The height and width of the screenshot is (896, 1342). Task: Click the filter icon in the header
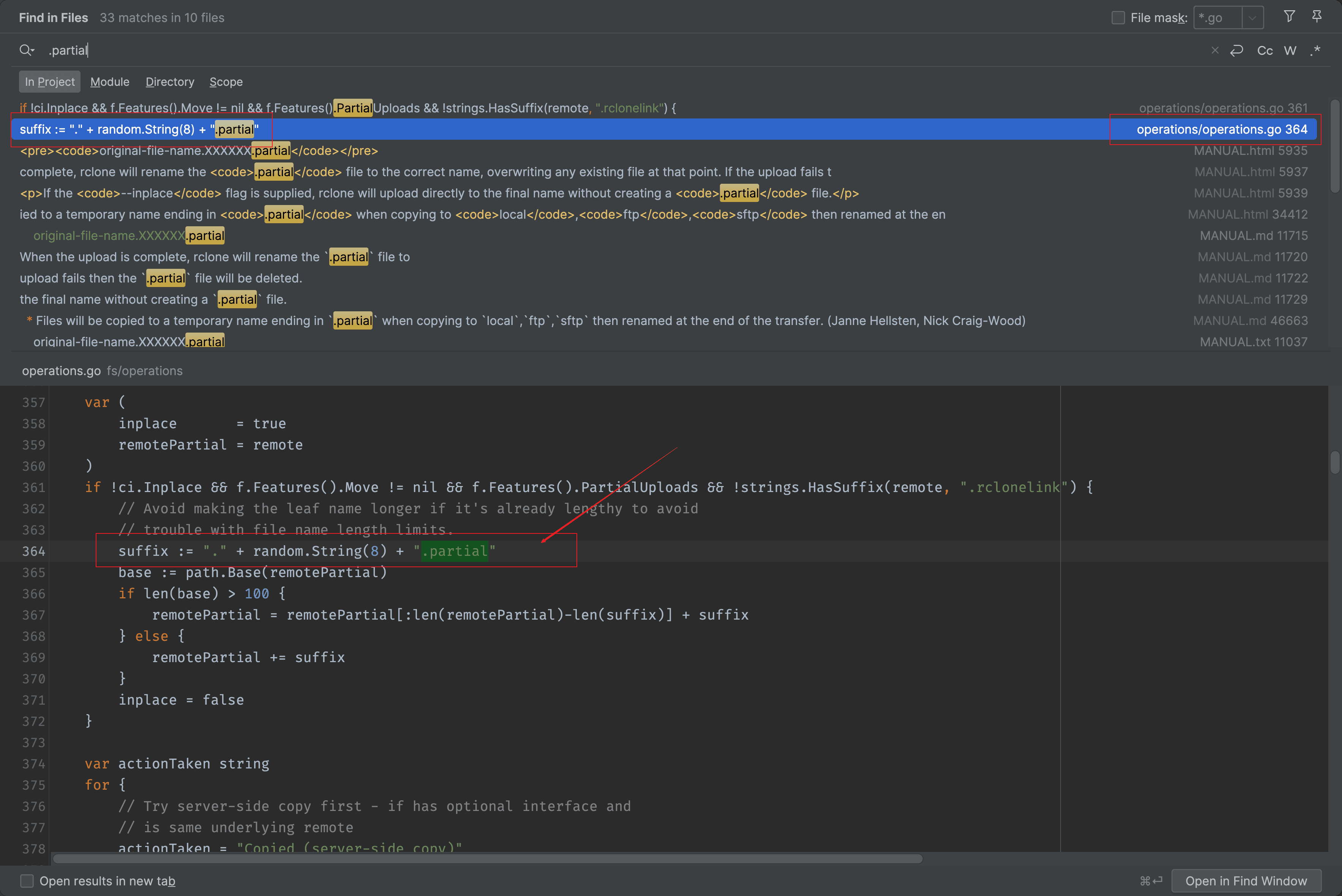tap(1289, 17)
